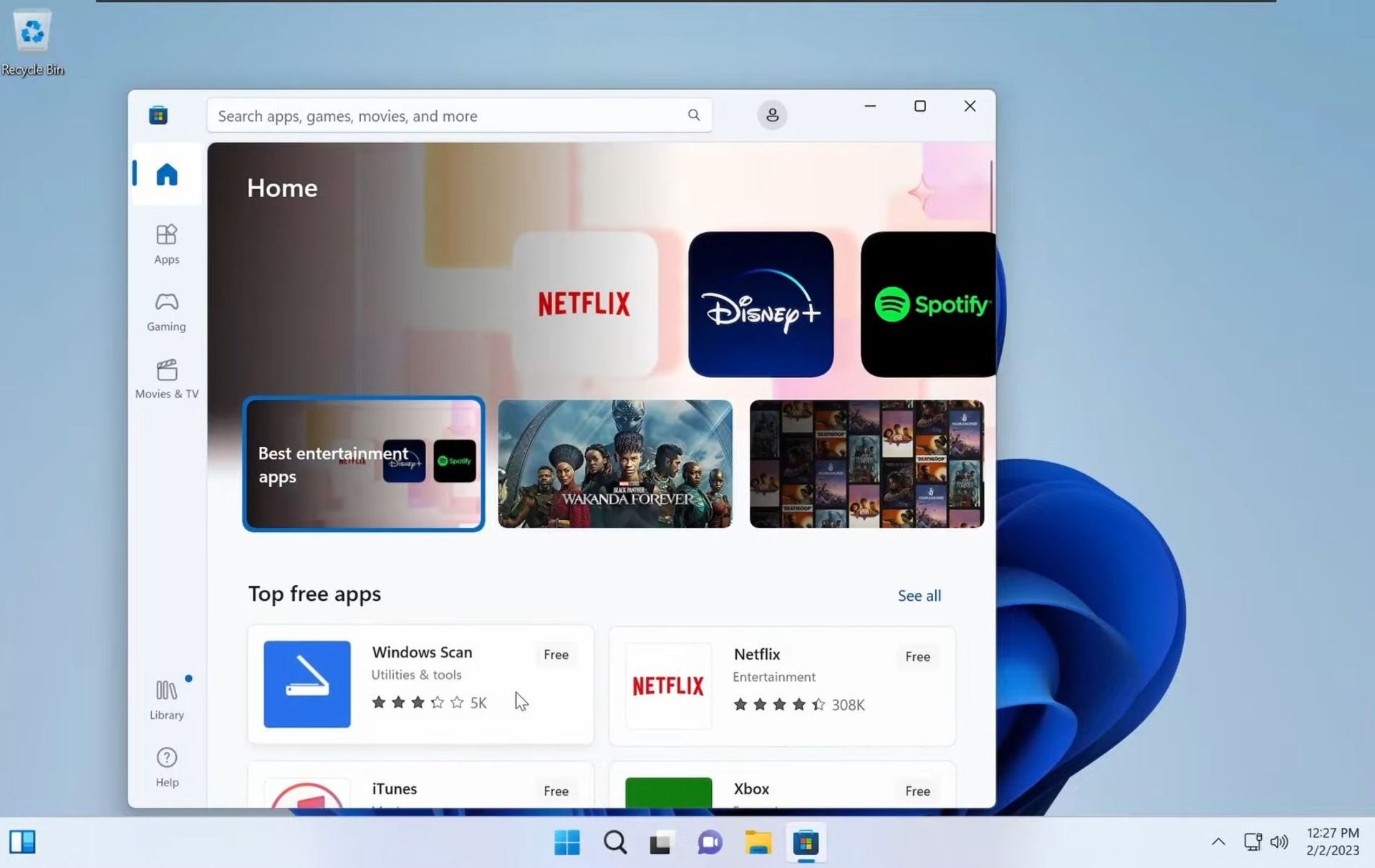The width and height of the screenshot is (1375, 868).
Task: Click the volume speaker icon
Action: coord(1279,842)
